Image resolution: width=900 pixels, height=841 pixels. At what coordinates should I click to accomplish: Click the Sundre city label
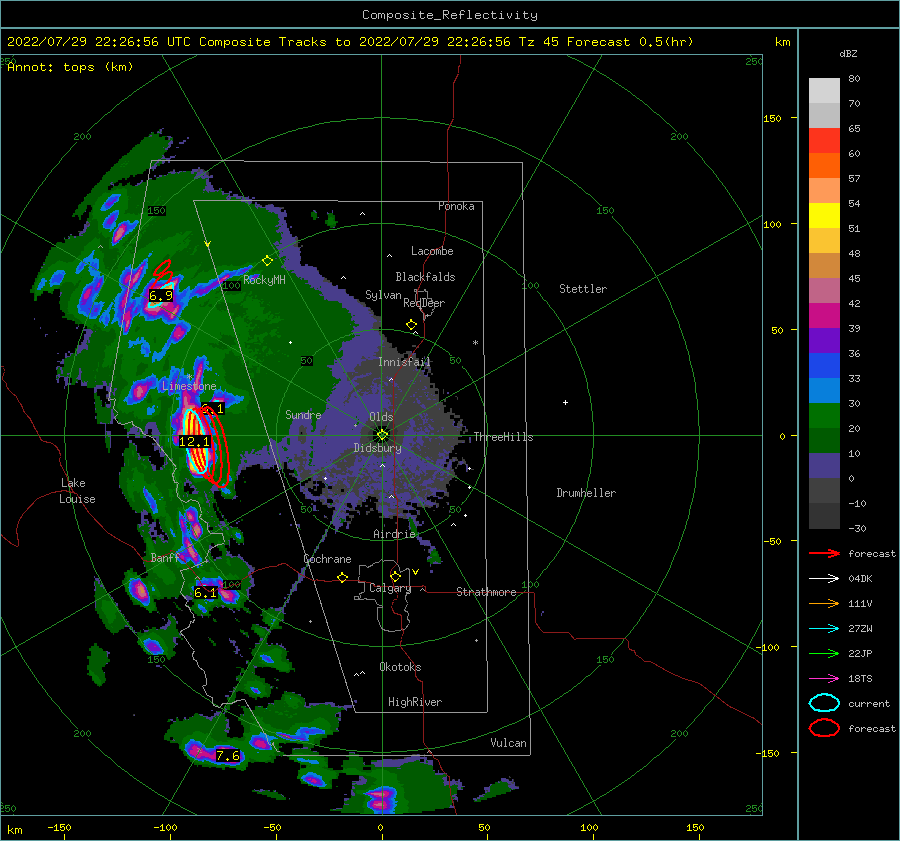click(303, 414)
